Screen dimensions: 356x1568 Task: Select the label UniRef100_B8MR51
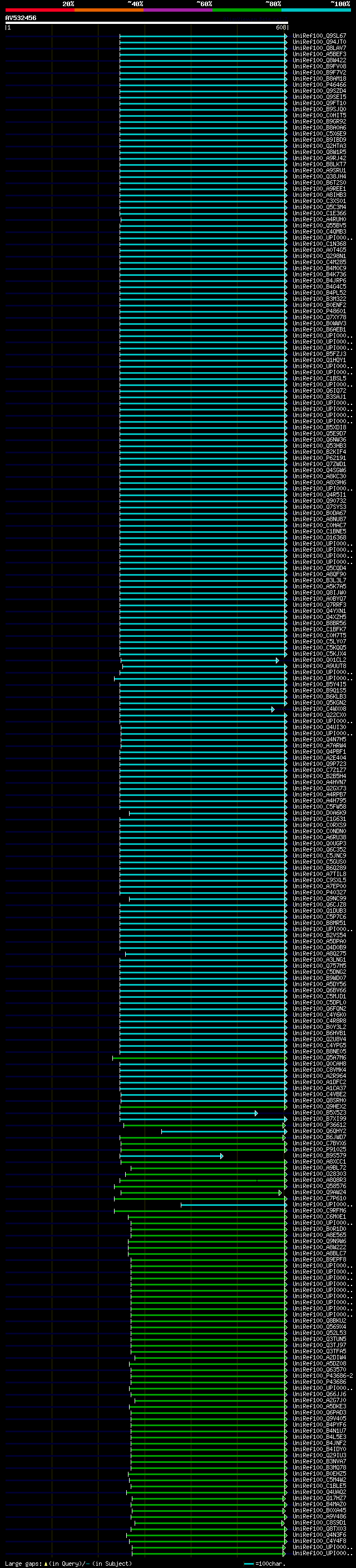319,923
